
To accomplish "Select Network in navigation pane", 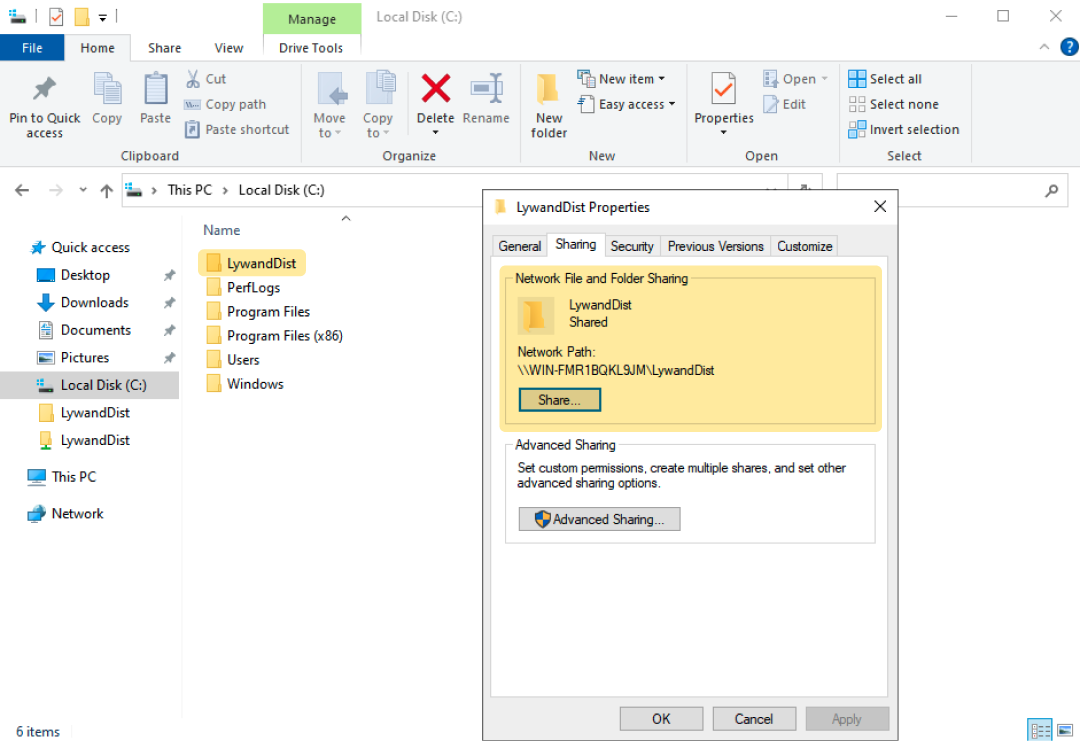I will (x=77, y=513).
